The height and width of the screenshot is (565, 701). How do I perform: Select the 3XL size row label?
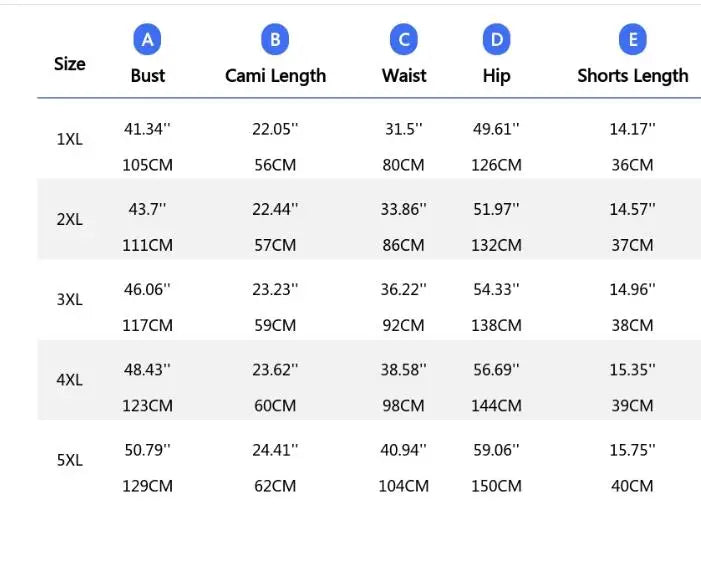pos(70,299)
